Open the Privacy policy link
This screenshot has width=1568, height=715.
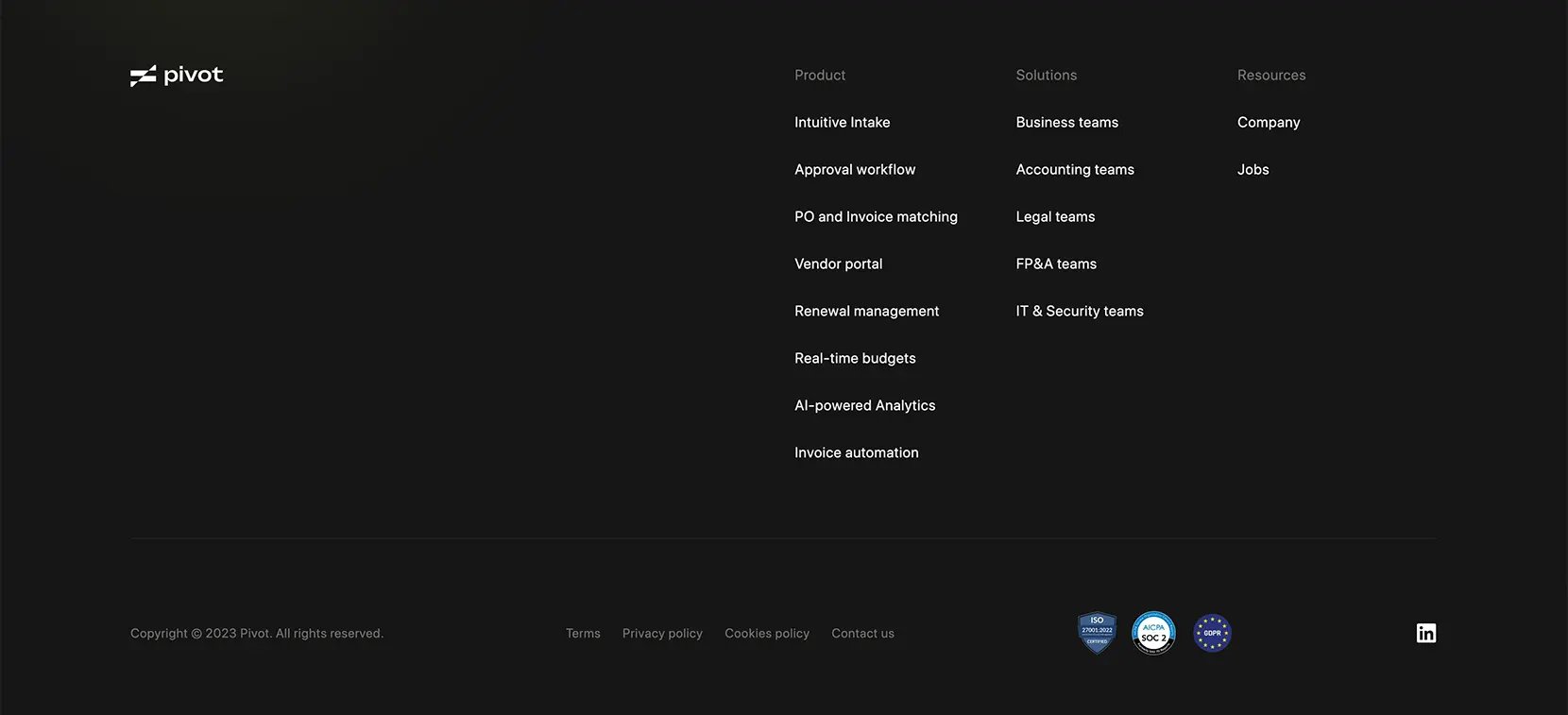click(662, 634)
